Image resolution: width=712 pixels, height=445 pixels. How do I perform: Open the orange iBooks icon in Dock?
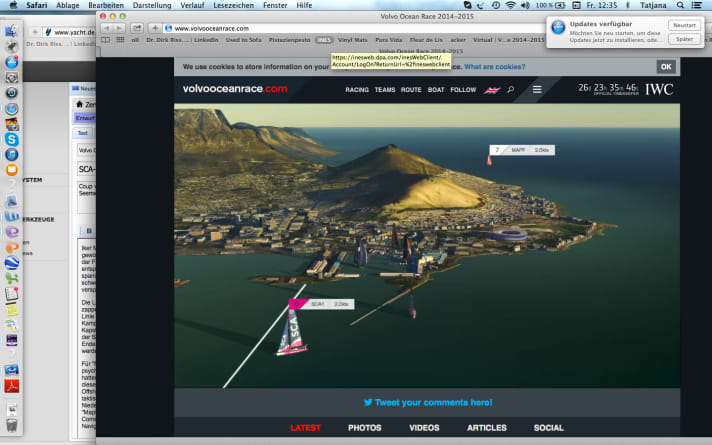(11, 170)
